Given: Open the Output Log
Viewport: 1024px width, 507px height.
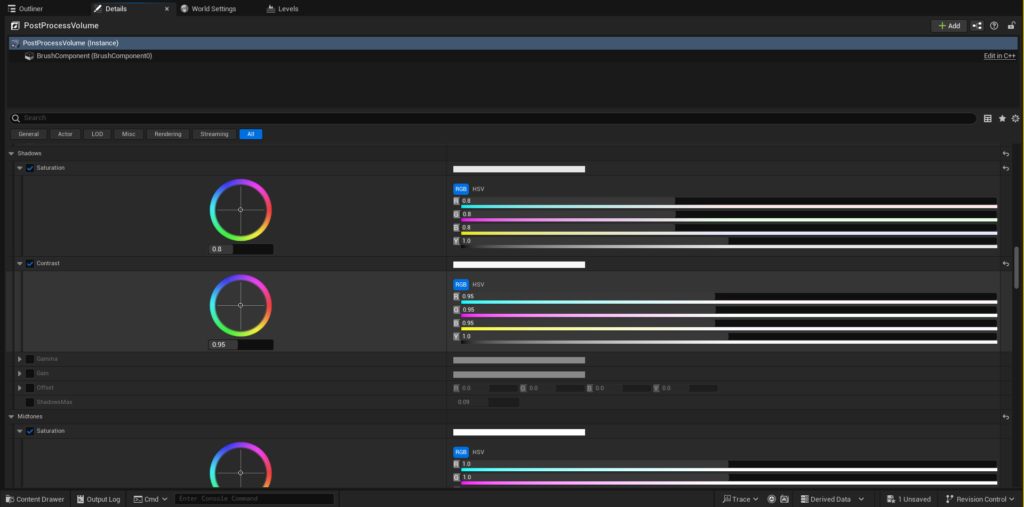Looking at the screenshot, I should click(x=98, y=499).
